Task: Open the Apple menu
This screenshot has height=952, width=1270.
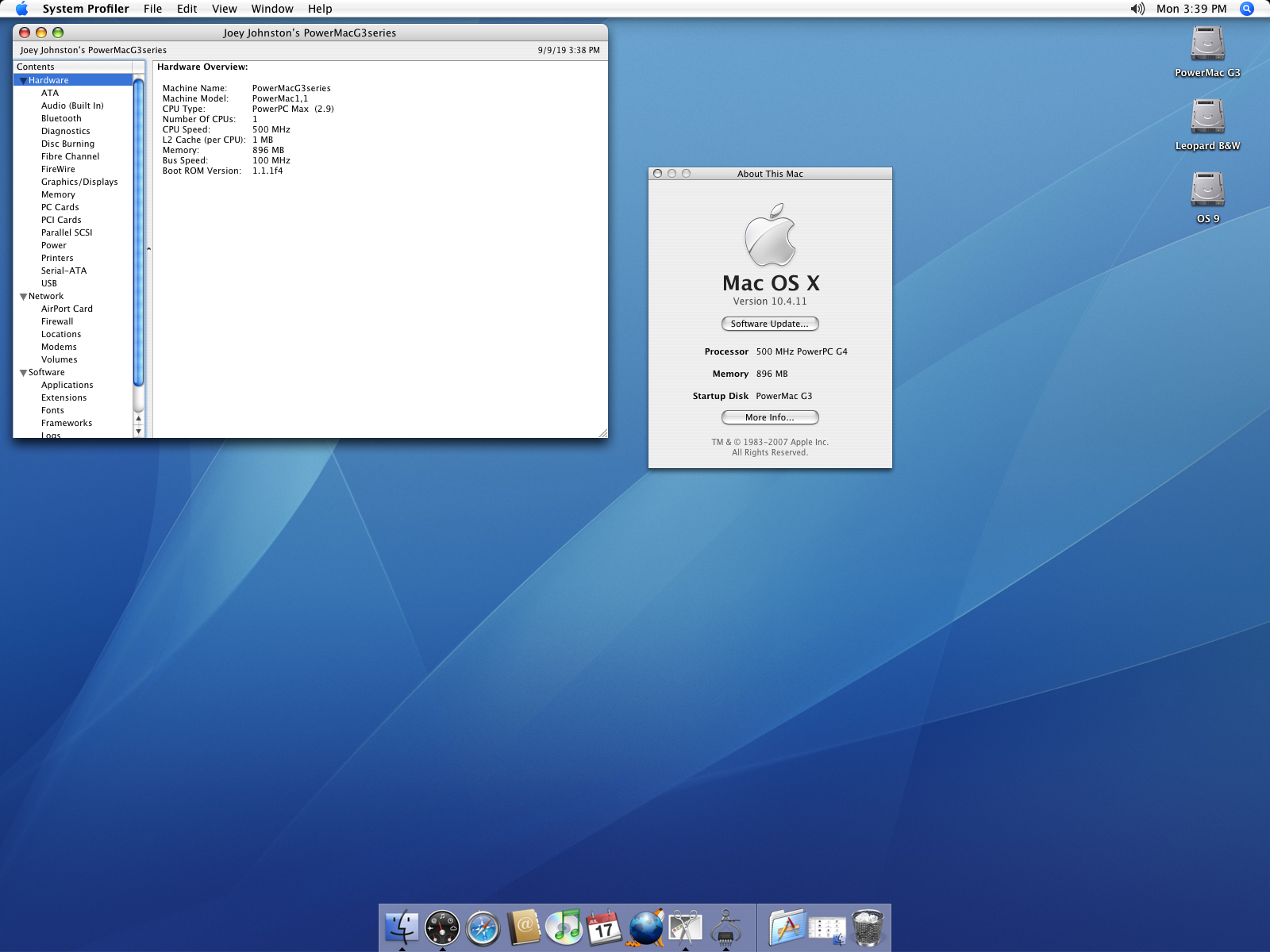Action: tap(21, 9)
